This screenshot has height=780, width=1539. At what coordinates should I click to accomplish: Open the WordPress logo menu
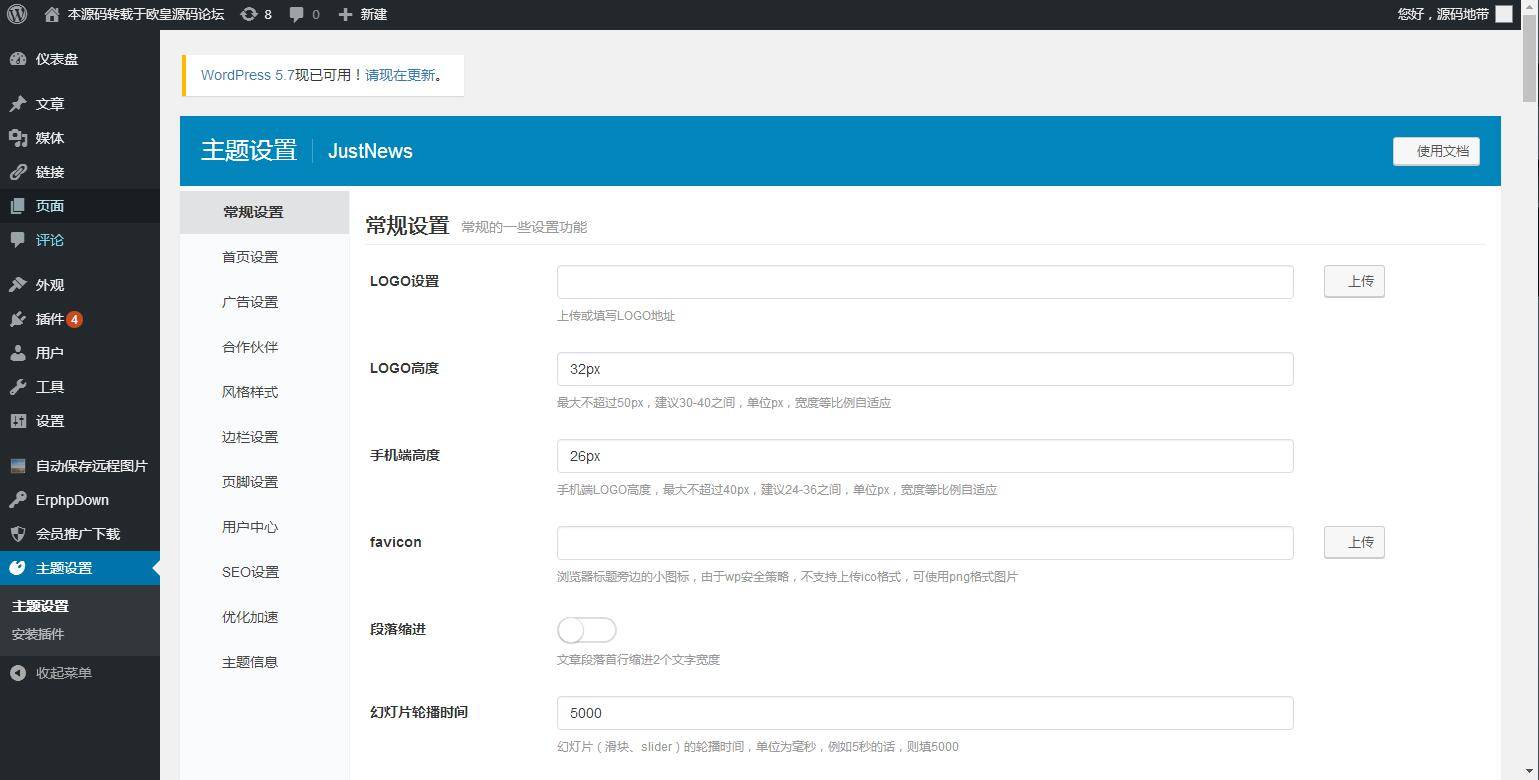(x=15, y=14)
